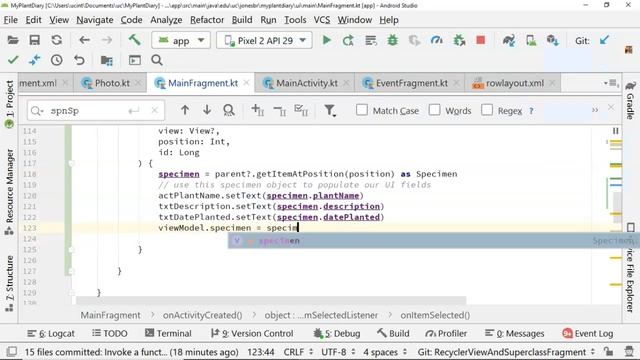Image resolution: width=640 pixels, height=360 pixels.
Task: Build project with the hammer icon
Action: tap(134, 40)
